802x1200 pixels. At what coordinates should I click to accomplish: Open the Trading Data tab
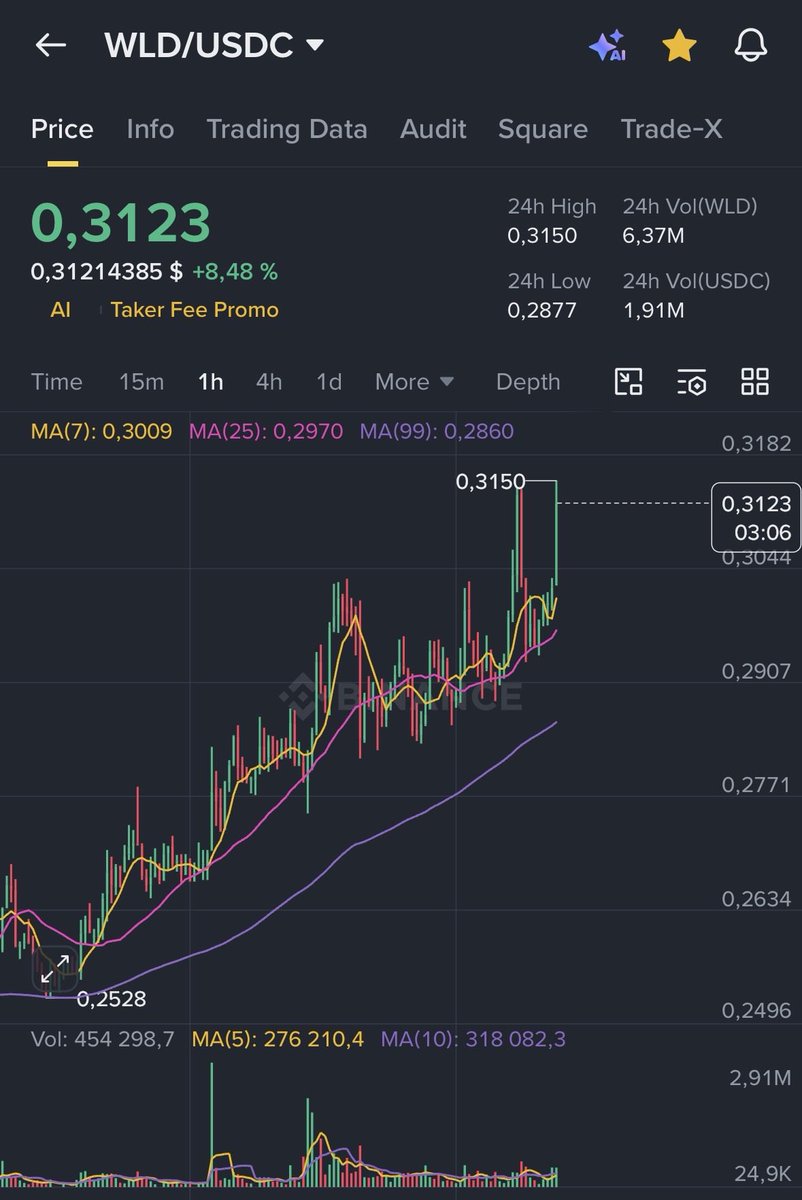coord(287,129)
